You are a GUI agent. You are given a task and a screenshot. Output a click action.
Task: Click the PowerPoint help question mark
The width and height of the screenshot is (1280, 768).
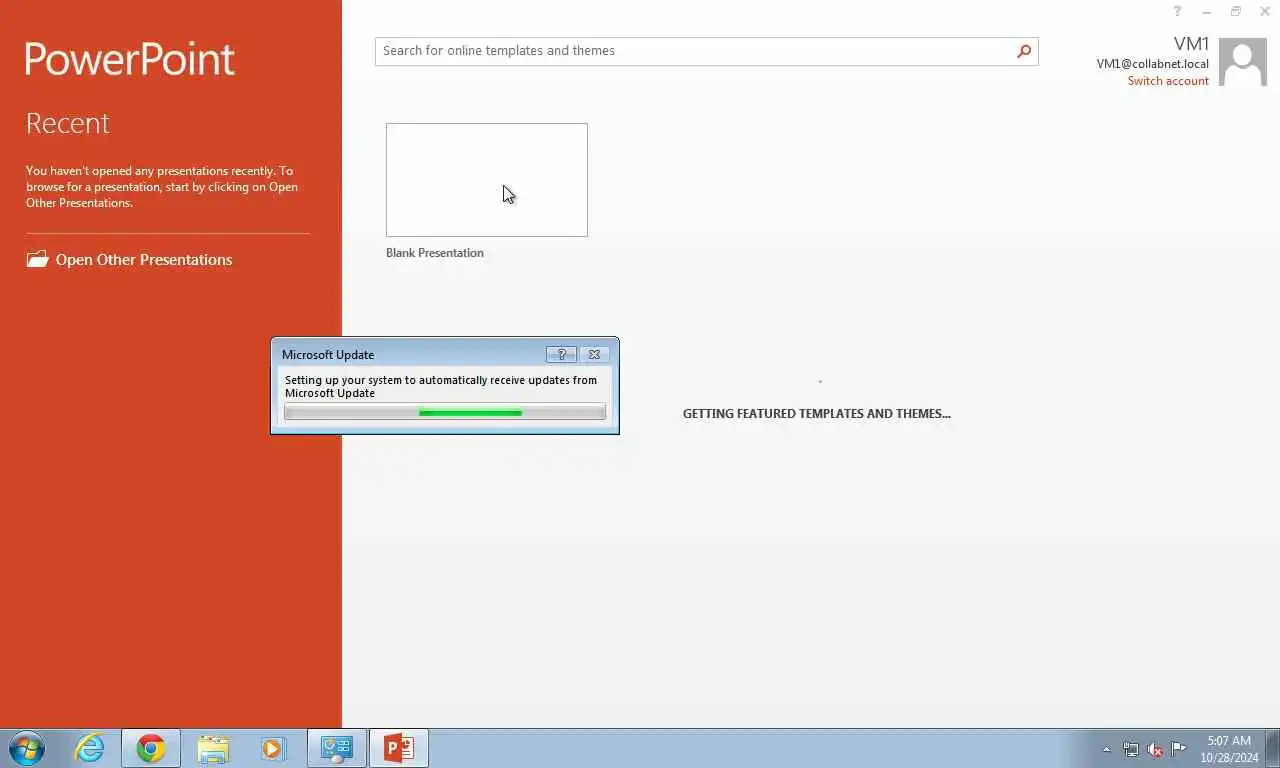pos(1177,11)
